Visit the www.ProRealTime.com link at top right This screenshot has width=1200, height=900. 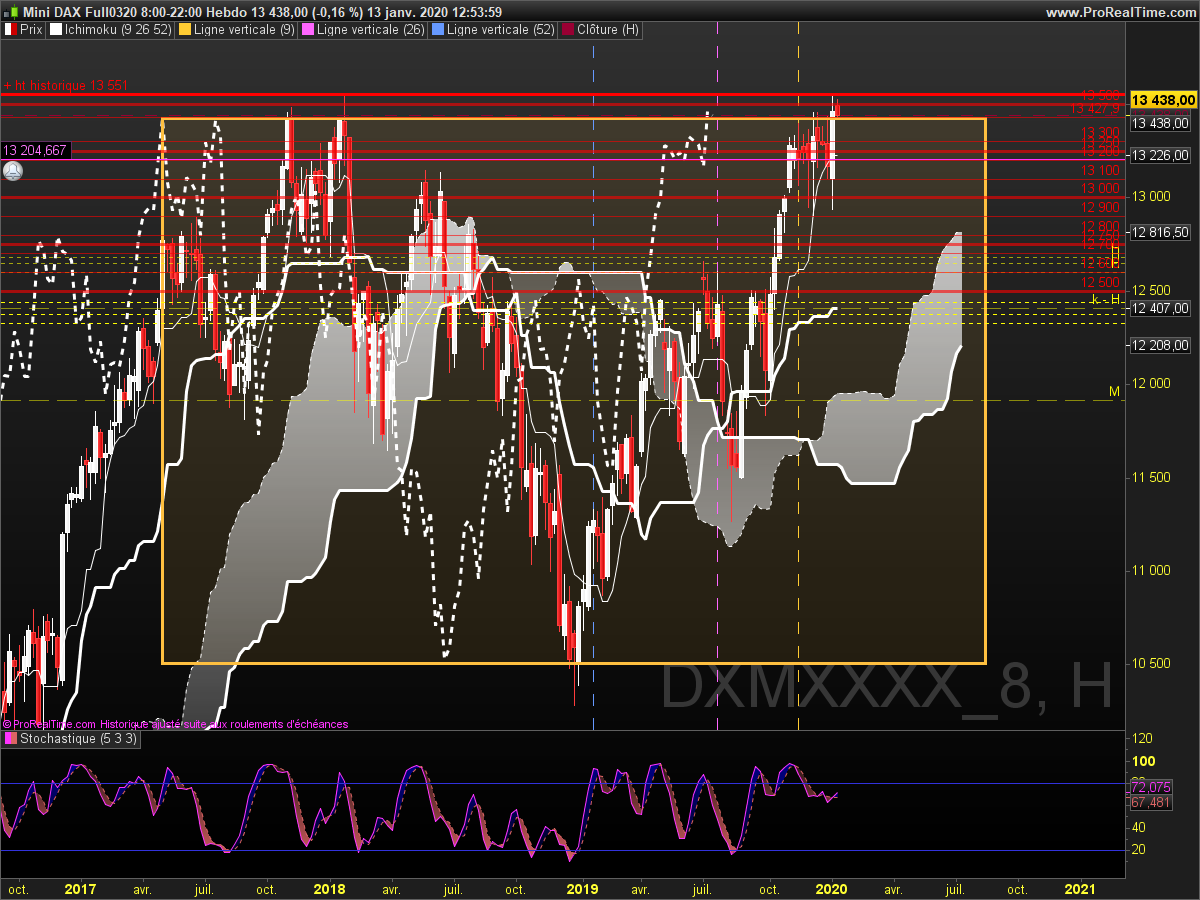pyautogui.click(x=1121, y=12)
